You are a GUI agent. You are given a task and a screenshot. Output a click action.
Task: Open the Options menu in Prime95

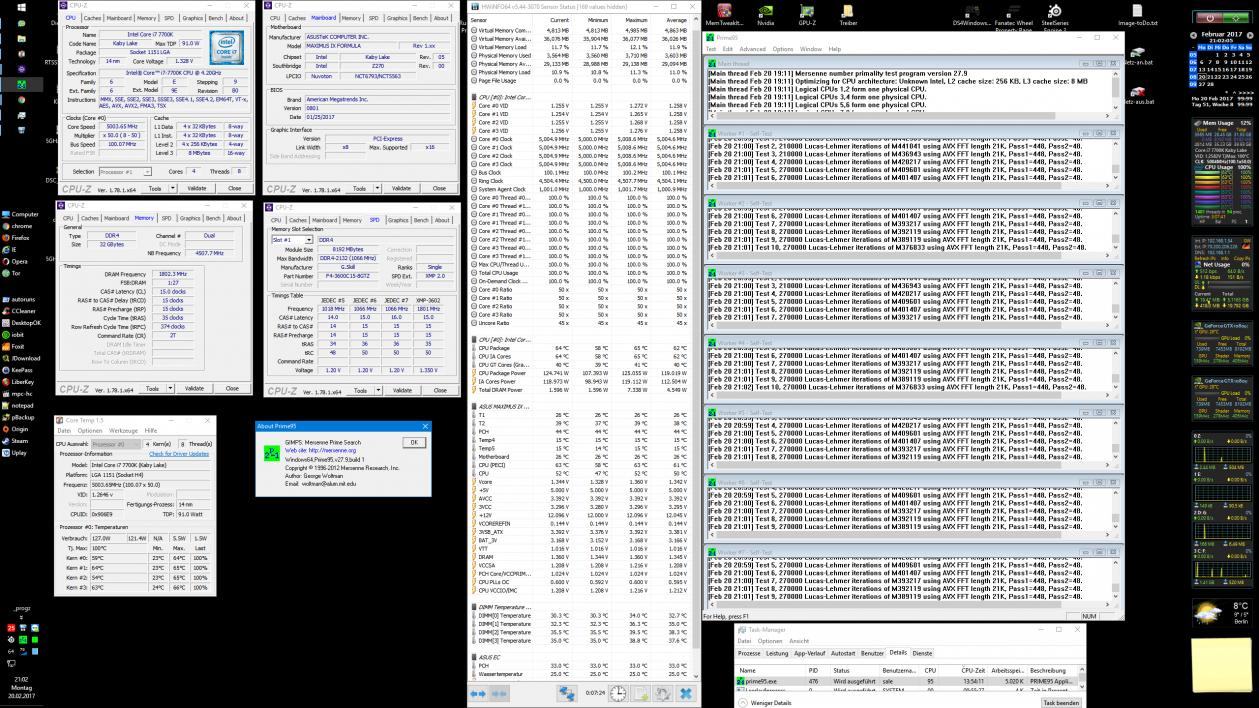[x=785, y=49]
